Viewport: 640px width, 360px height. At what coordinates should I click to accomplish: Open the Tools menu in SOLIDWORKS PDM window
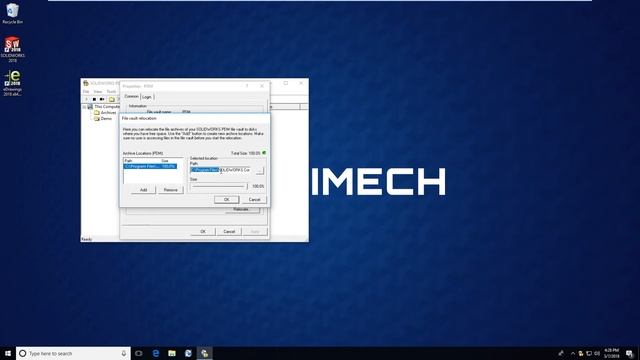pos(111,91)
